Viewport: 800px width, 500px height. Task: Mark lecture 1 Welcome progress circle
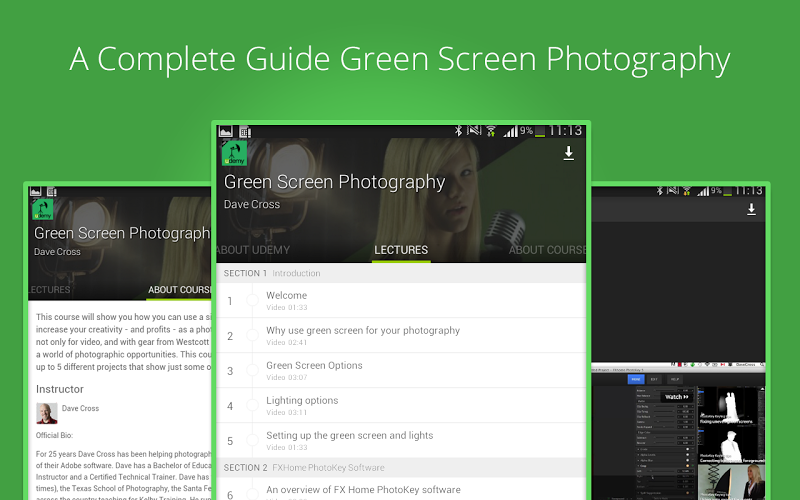[253, 301]
